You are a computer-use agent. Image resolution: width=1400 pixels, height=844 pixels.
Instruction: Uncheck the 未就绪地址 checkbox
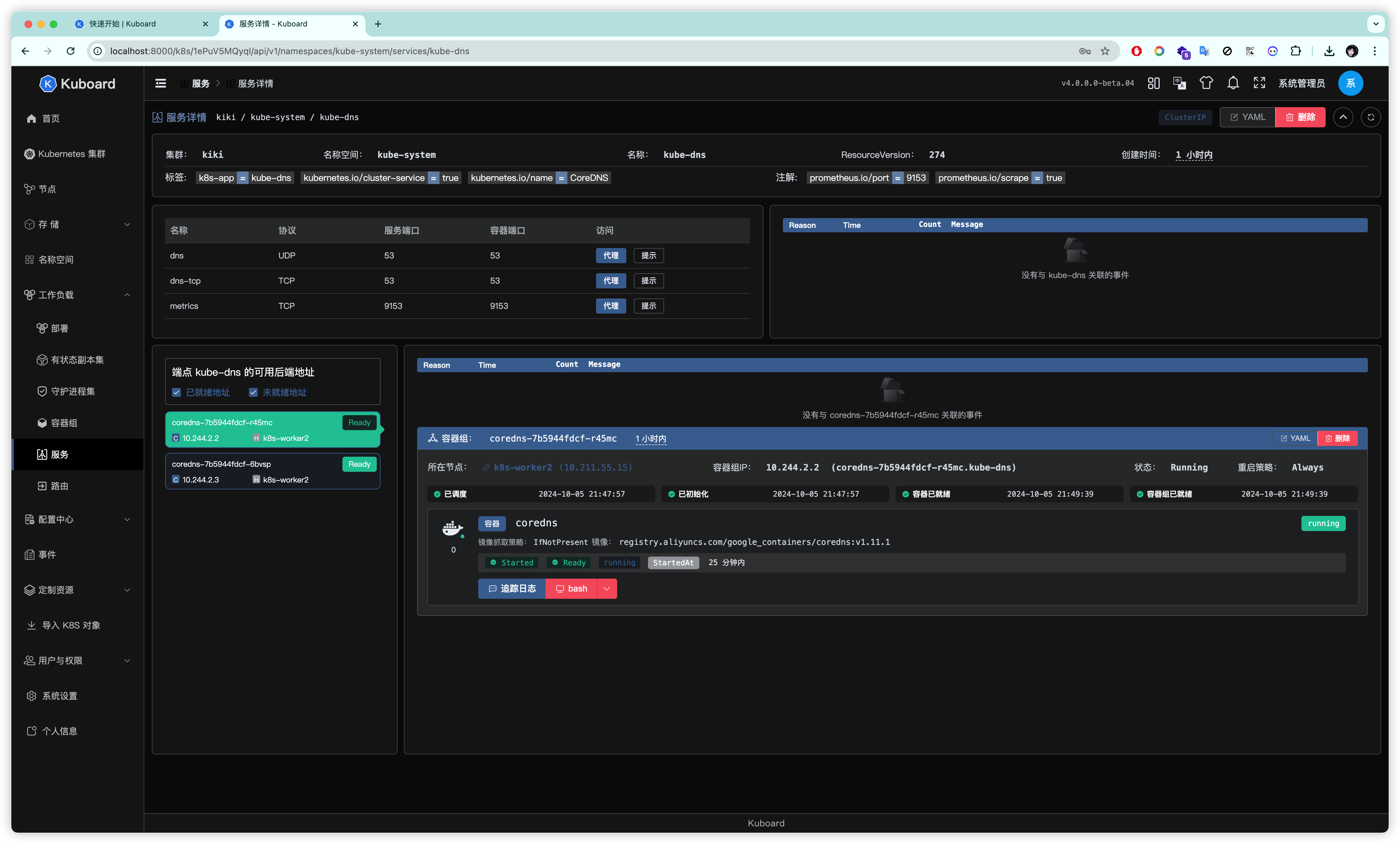pyautogui.click(x=253, y=392)
